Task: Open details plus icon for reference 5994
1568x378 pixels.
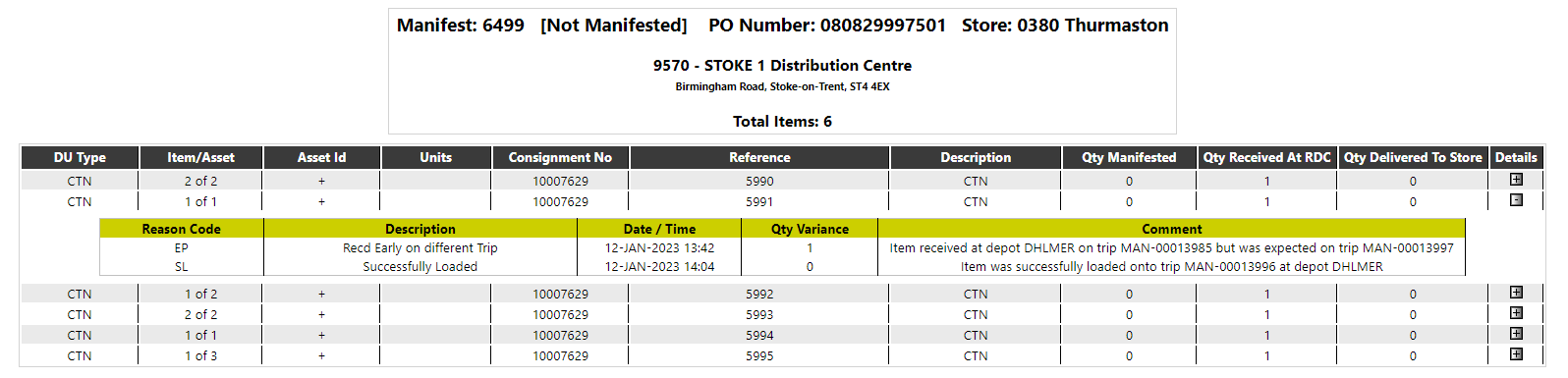Action: tap(1516, 334)
